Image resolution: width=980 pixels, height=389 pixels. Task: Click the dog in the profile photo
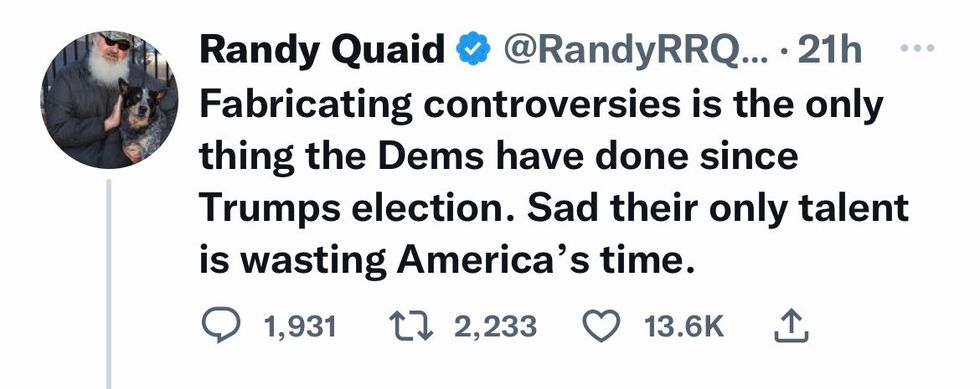pyautogui.click(x=142, y=119)
